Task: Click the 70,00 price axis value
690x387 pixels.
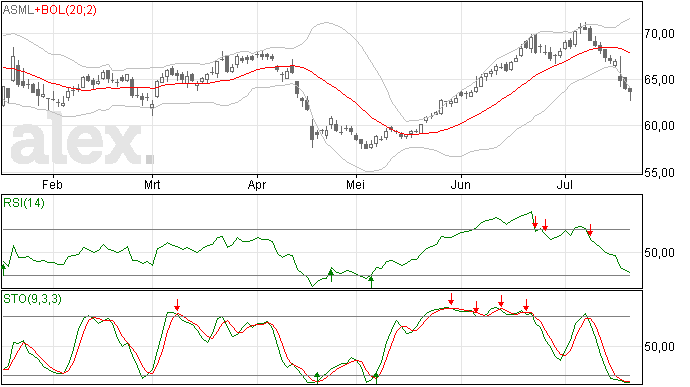Action: point(659,33)
